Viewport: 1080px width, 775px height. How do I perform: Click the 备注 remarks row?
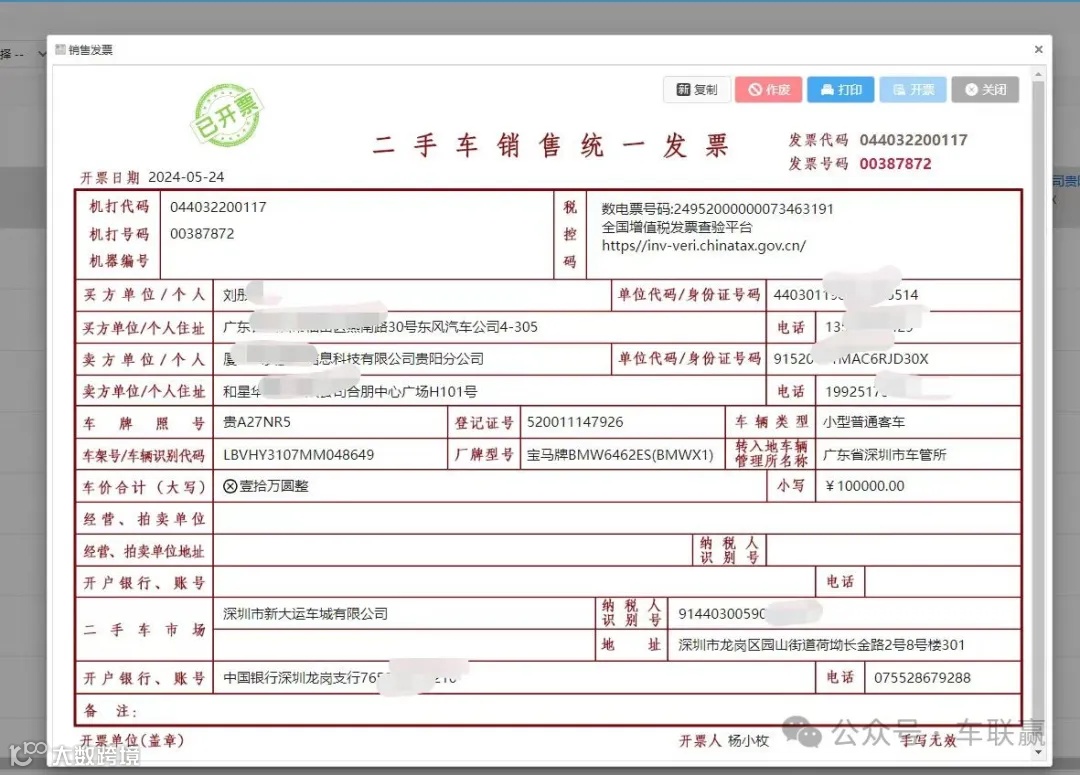[x=548, y=710]
